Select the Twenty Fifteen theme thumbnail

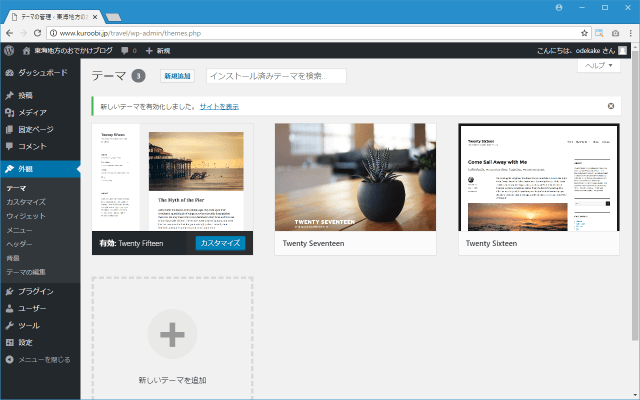pos(172,177)
